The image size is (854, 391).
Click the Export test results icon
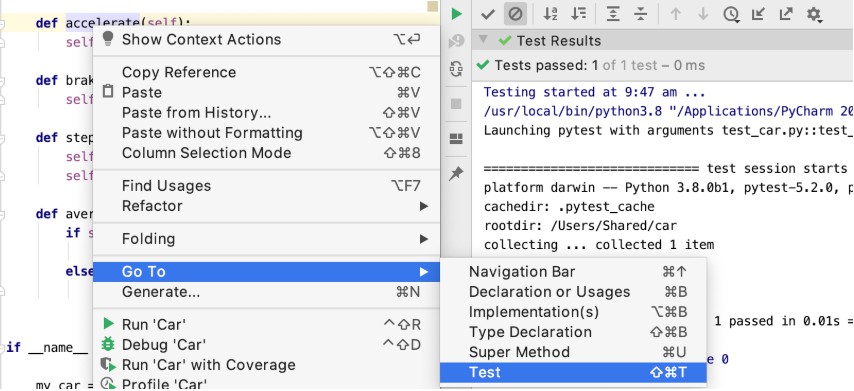click(785, 14)
